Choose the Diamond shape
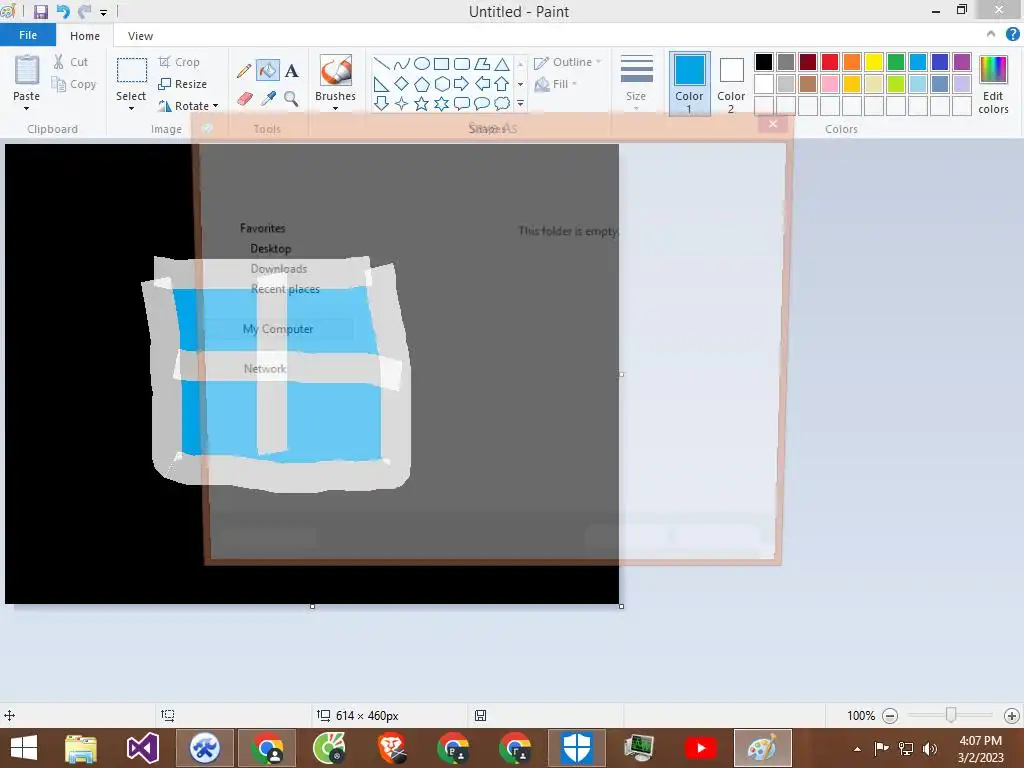The image size is (1024, 768). coord(402,84)
